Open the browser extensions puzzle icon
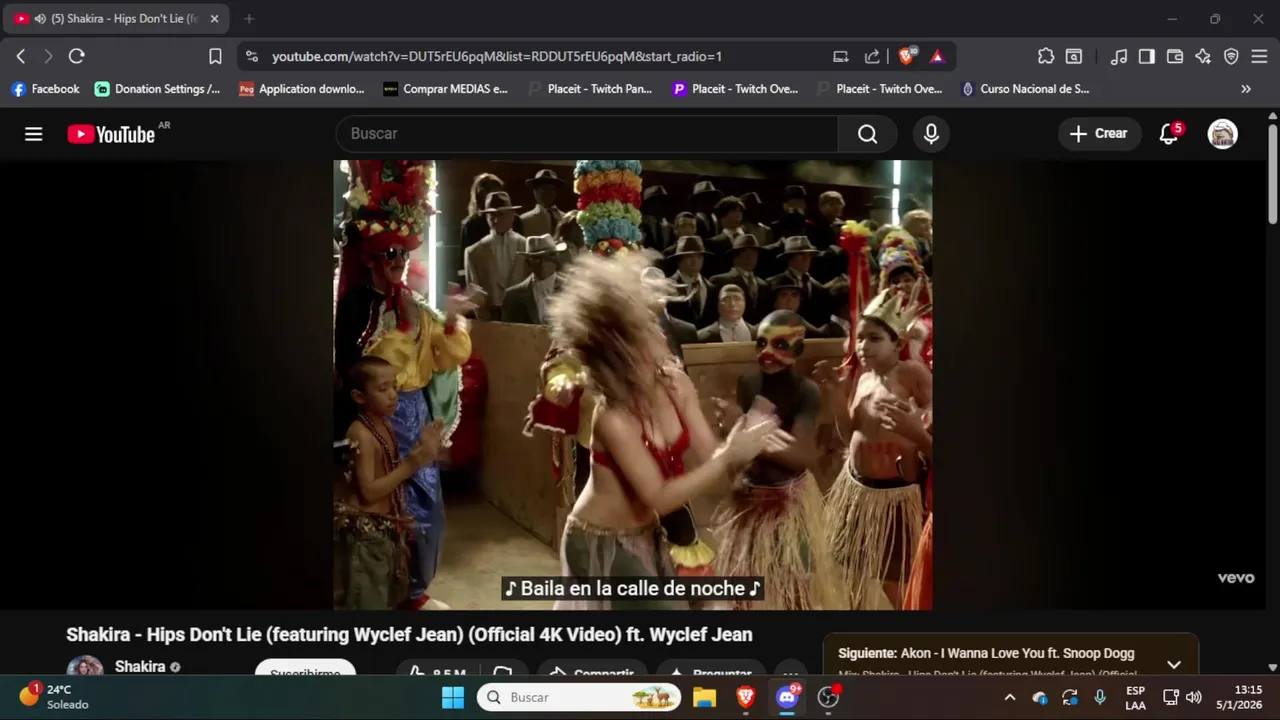 pyautogui.click(x=1046, y=57)
